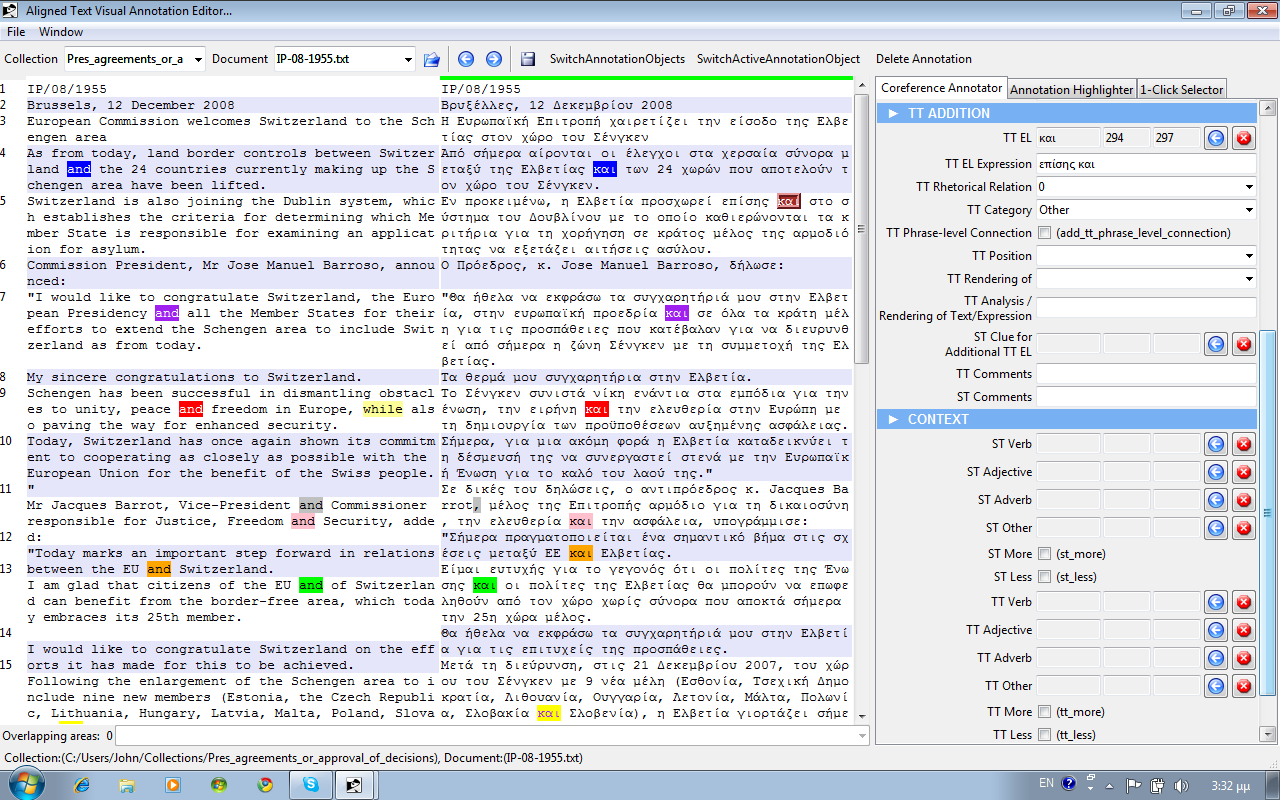The width and height of the screenshot is (1280, 800).
Task: Set TT Verb with blue arrow button
Action: pyautogui.click(x=1216, y=602)
